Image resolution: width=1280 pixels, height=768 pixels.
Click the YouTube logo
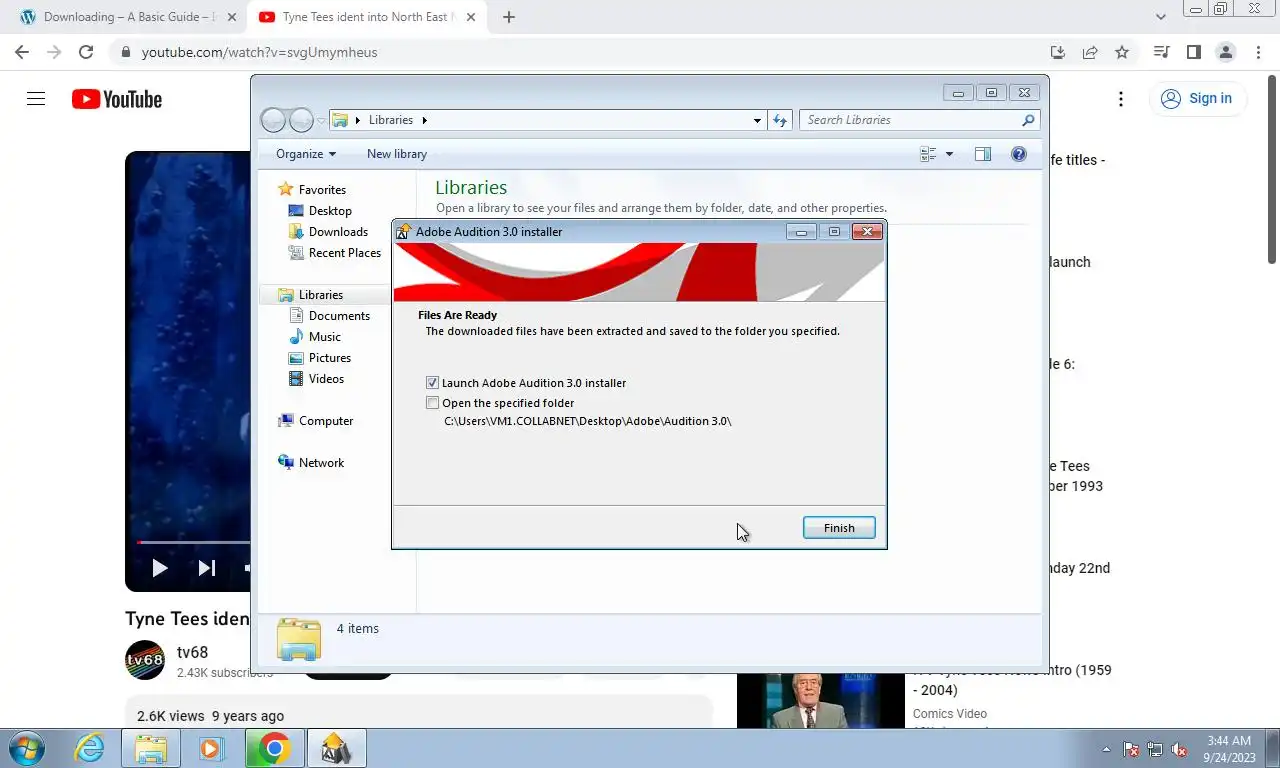(117, 99)
